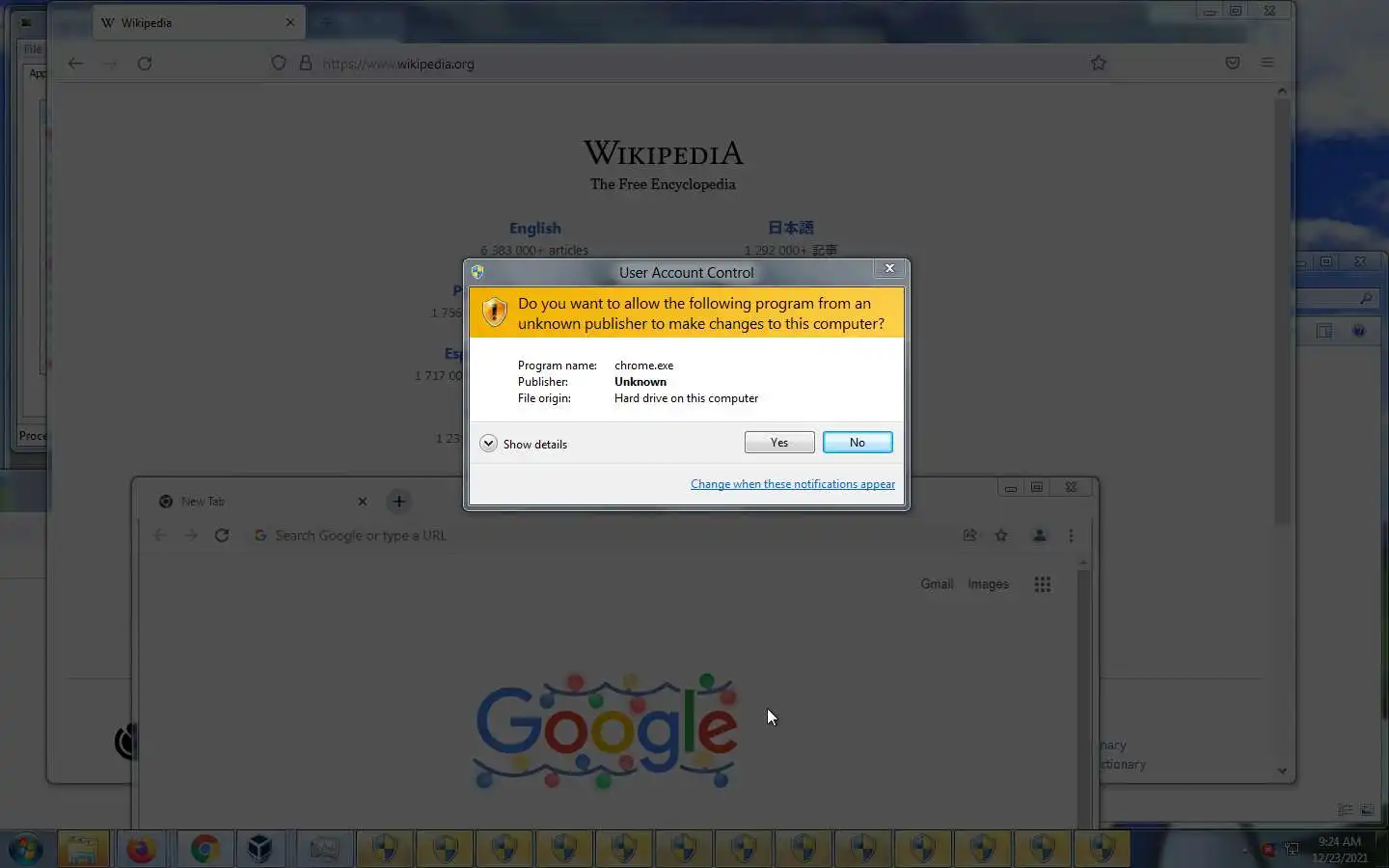Screen dimensions: 1389x868
Task: Open Japanese 日本語 Wikipedia link
Action: (791, 228)
